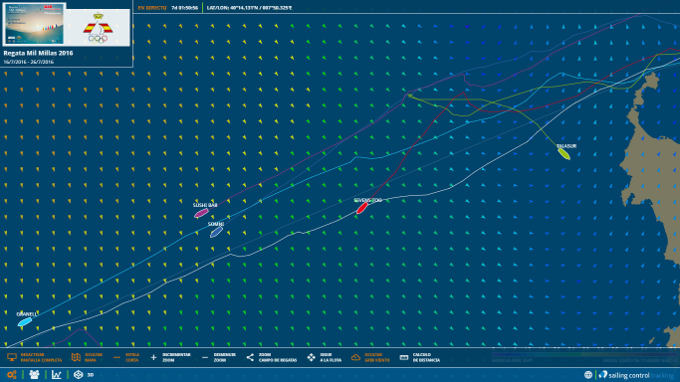Toggle the map display option
The image size is (680, 382).
87,358
